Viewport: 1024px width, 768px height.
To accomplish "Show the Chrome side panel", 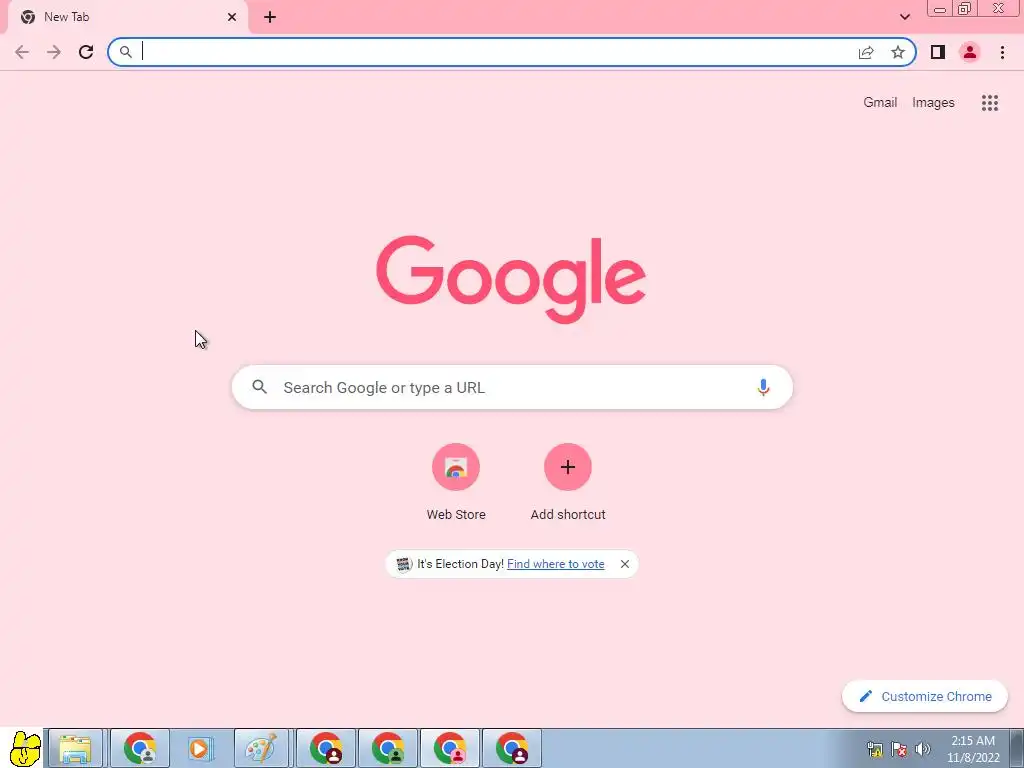I will (x=938, y=52).
